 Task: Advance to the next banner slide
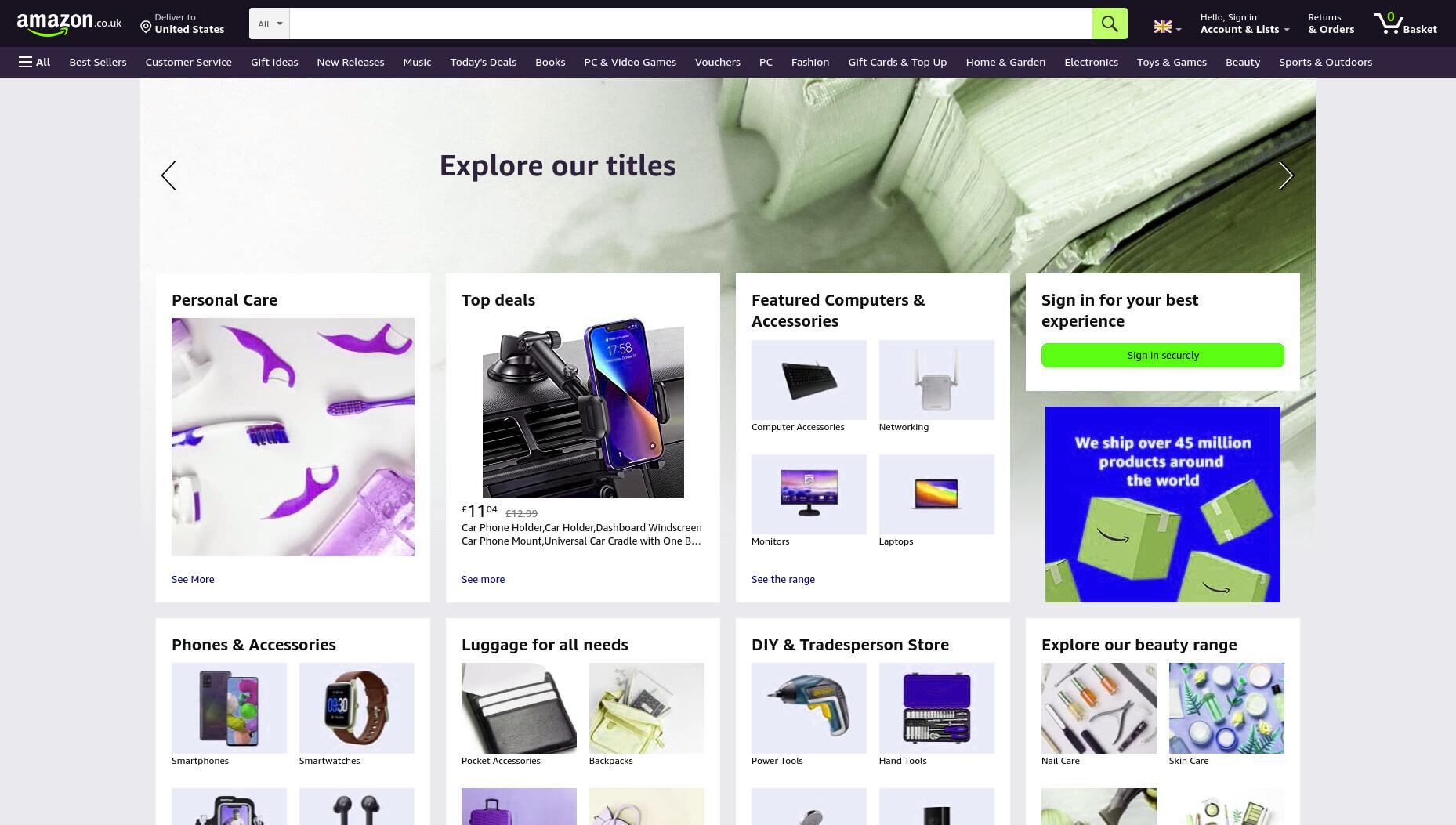tap(1285, 175)
